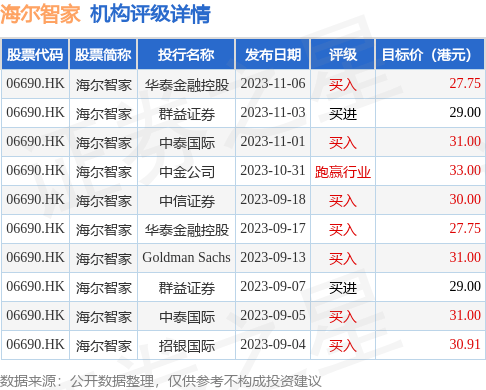Image resolution: width=486 pixels, height=390 pixels.
Task: Select the 中金公司 bank name cell
Action: (186, 171)
